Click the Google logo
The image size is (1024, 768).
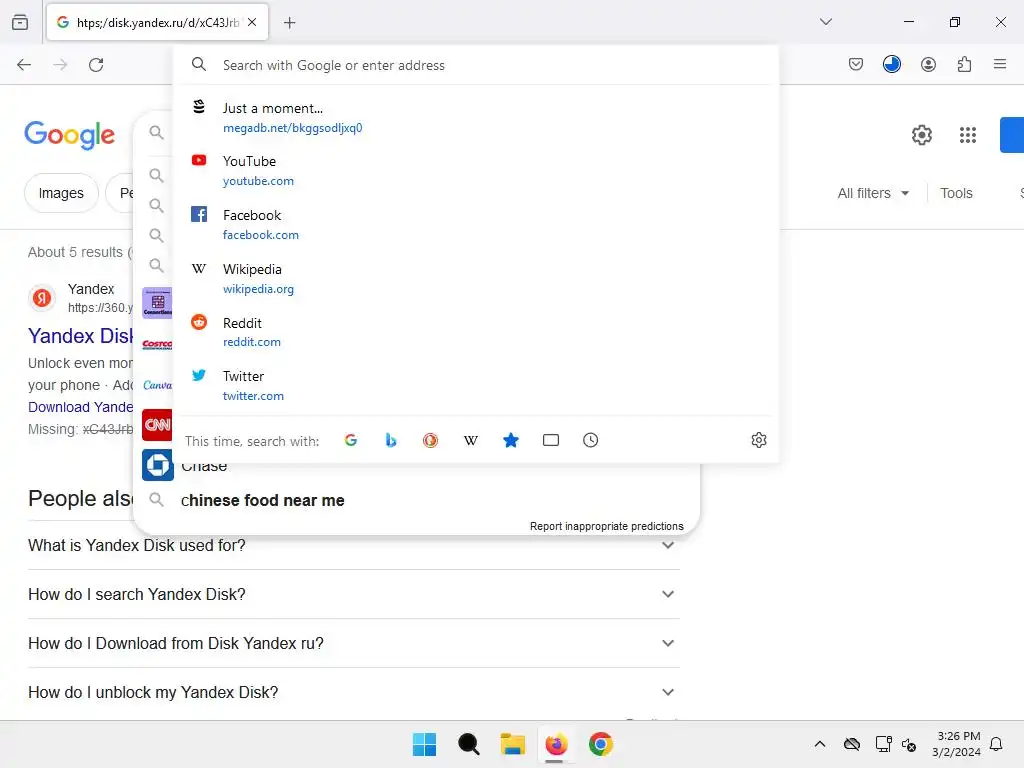pos(69,135)
